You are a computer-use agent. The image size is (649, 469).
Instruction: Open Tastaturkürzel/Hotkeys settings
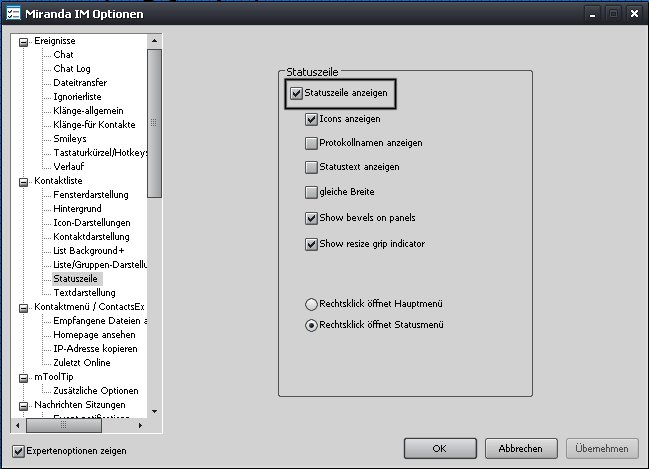pos(100,153)
